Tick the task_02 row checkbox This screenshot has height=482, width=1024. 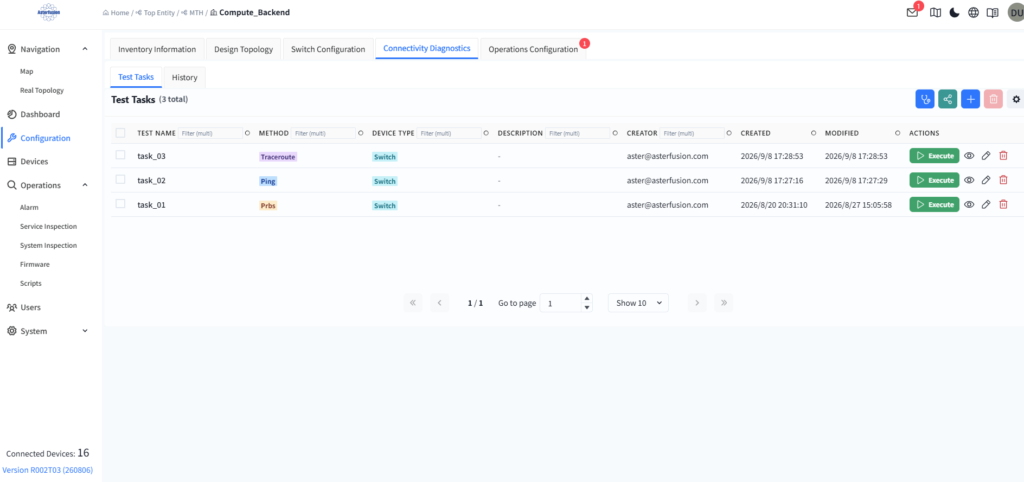click(120, 179)
